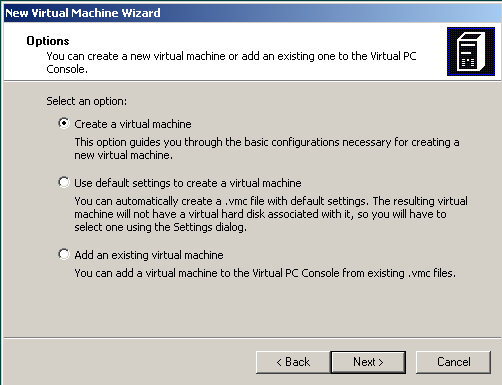Click the 'Settings dialog' sentence in default settings description
The image size is (502, 385).
coord(160,227)
